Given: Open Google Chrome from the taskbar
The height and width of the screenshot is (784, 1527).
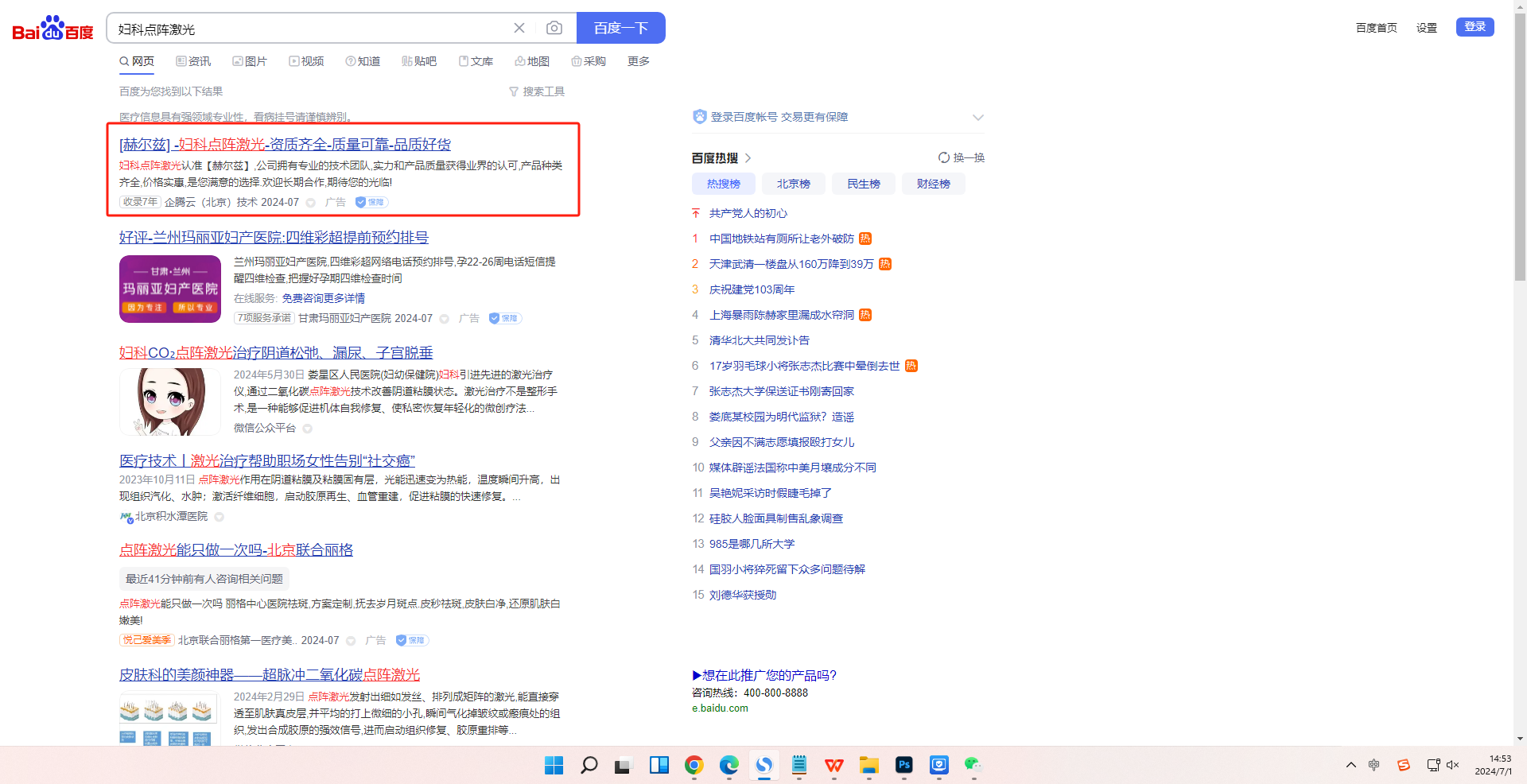Looking at the screenshot, I should click(x=694, y=765).
